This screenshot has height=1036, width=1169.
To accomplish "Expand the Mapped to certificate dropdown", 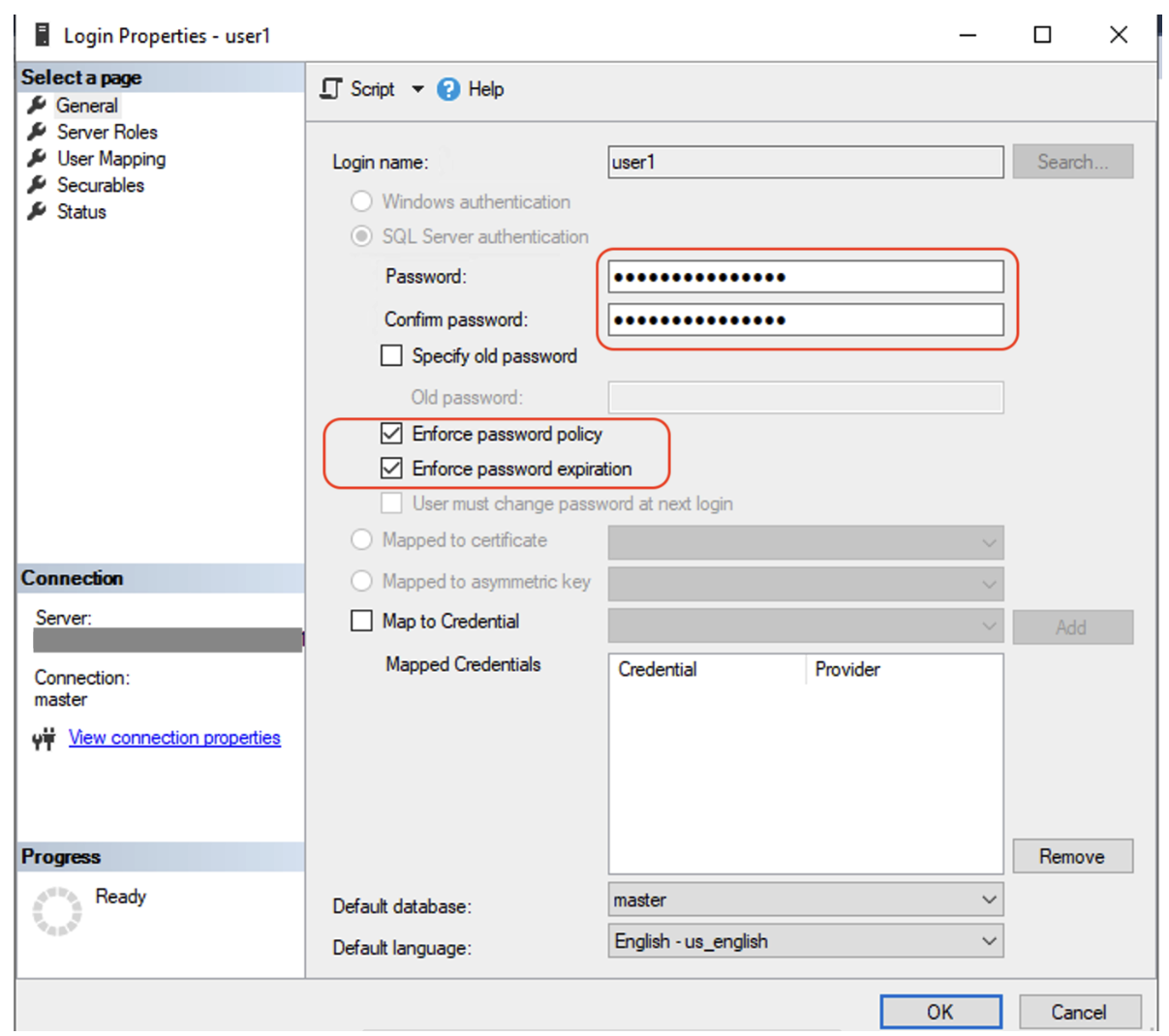I will pos(806,542).
